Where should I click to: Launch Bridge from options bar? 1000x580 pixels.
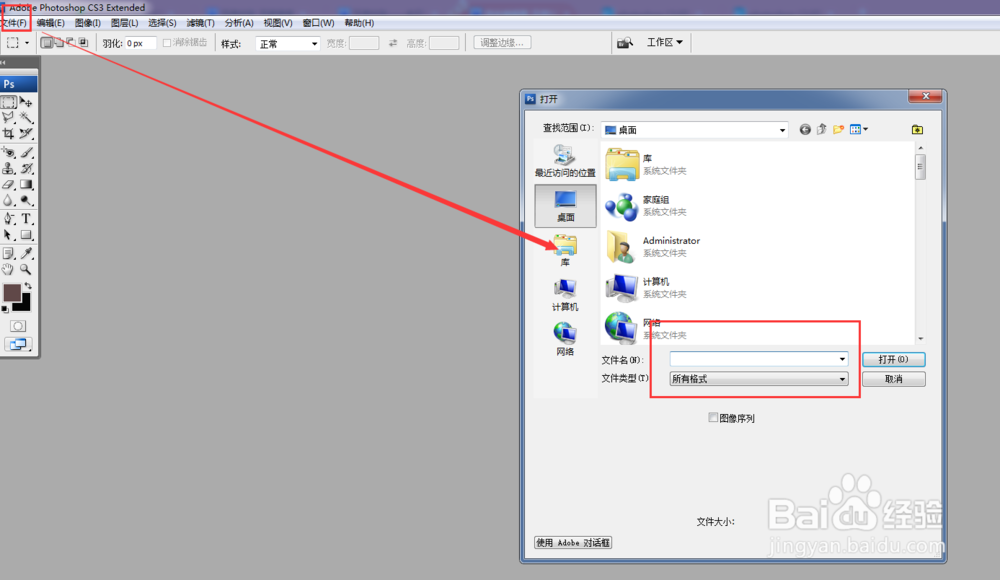click(625, 43)
